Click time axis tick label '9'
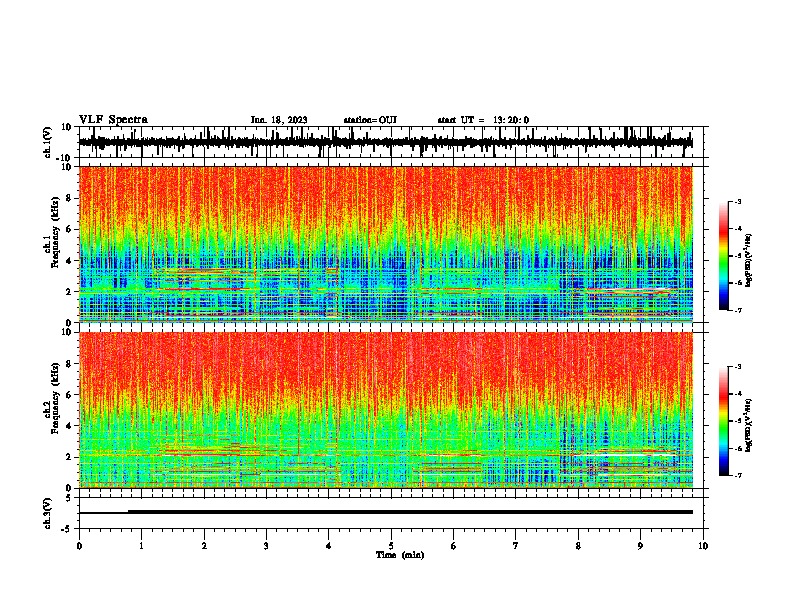The height and width of the screenshot is (612, 792). click(x=640, y=546)
